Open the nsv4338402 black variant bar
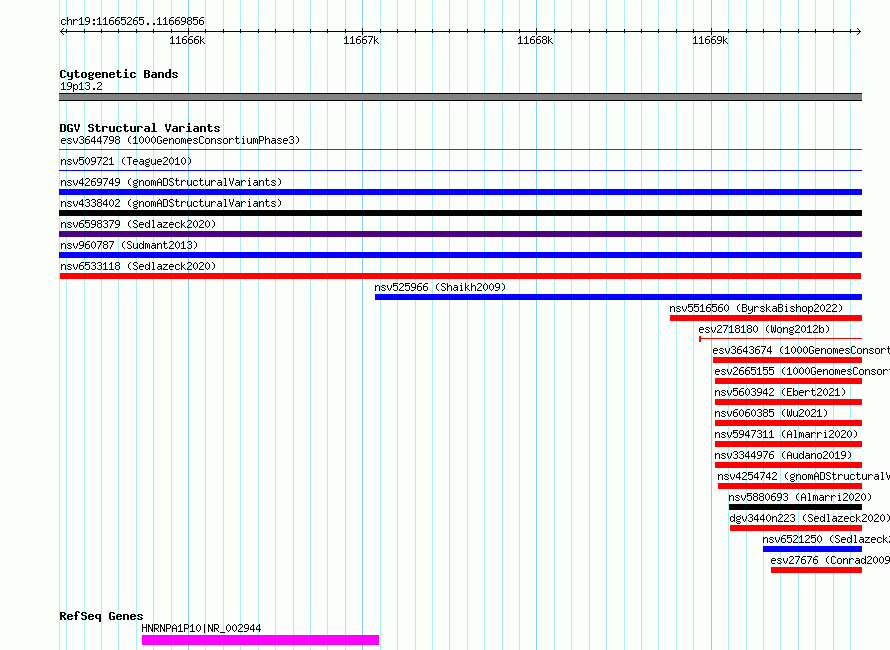 [460, 213]
